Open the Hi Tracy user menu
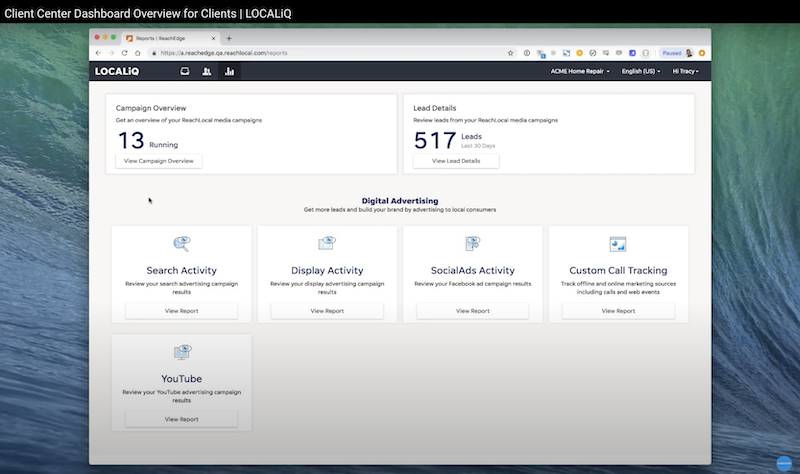The image size is (800, 474). click(x=685, y=71)
